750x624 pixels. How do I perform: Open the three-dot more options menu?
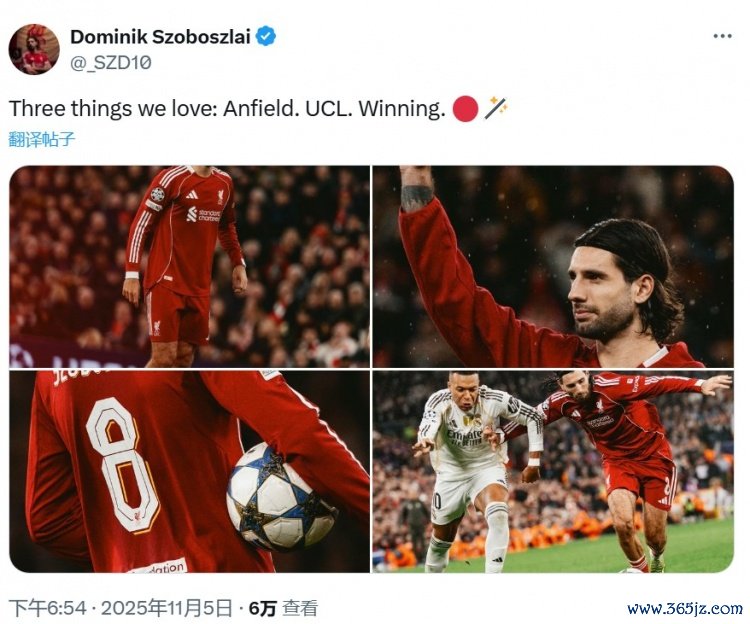tap(722, 36)
